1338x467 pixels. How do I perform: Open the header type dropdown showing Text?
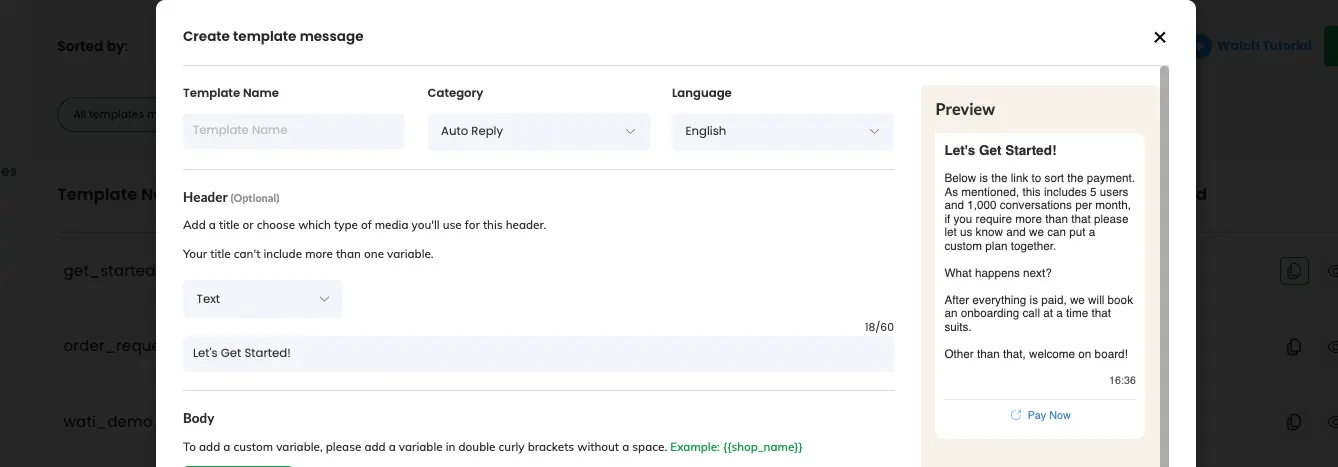[x=262, y=299]
